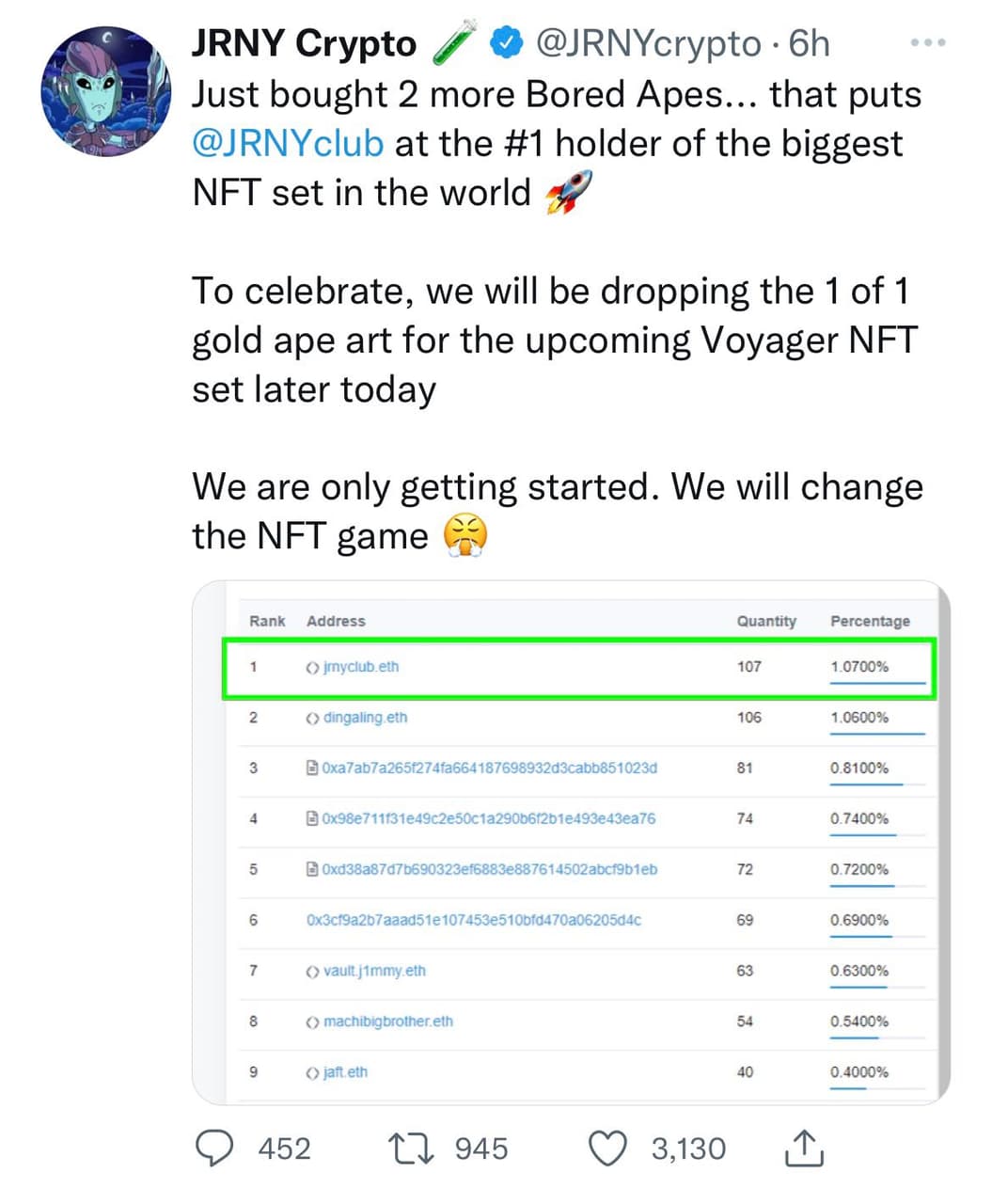
Task: Click the blue verified badge next to JRNY Crypto
Action: click(506, 42)
